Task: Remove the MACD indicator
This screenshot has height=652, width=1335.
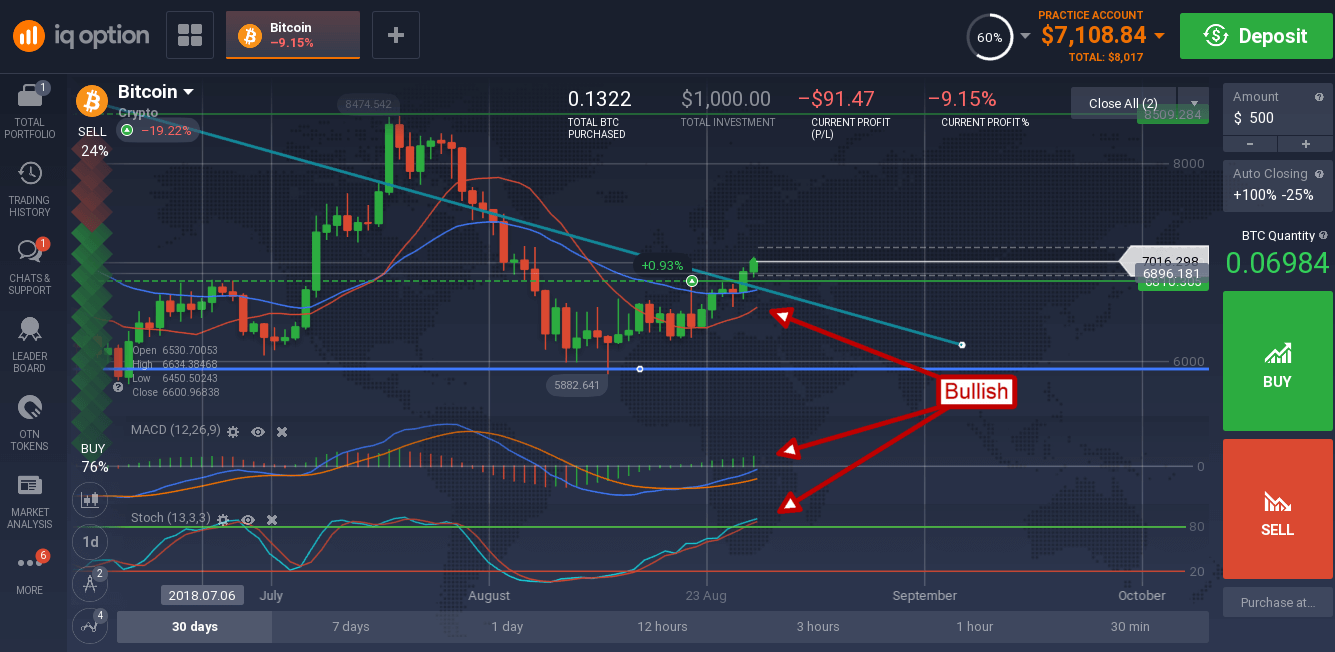Action: click(x=282, y=431)
